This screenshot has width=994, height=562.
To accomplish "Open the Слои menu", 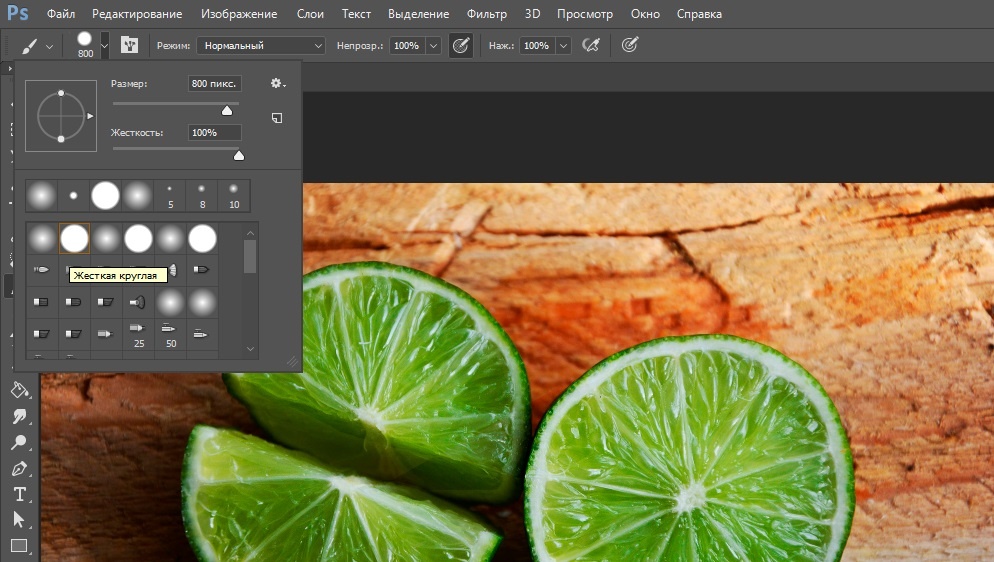I will coord(310,14).
